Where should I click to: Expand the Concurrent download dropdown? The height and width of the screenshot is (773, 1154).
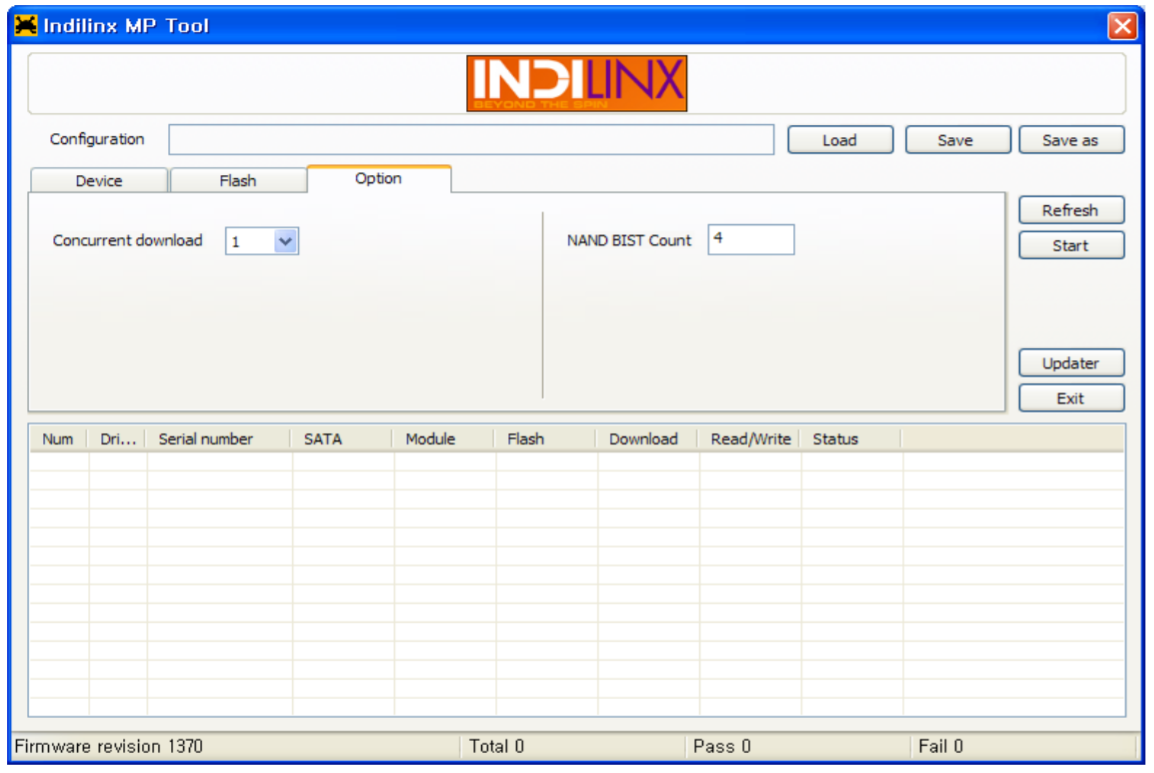tap(285, 241)
